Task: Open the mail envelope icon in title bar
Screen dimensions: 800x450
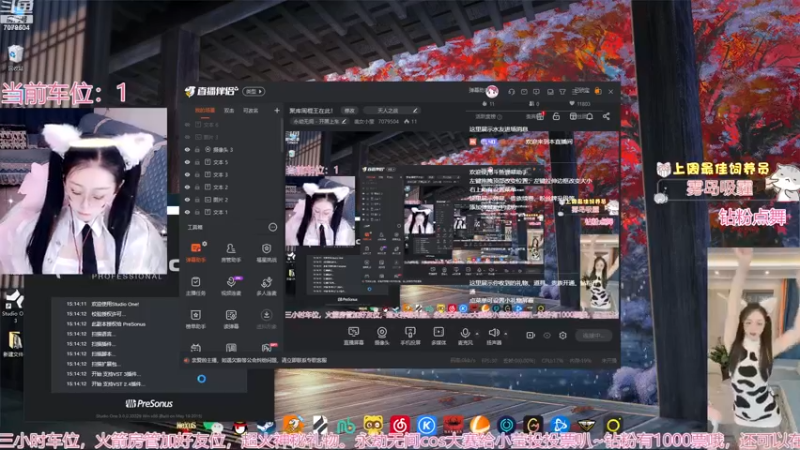Action: (x=524, y=91)
